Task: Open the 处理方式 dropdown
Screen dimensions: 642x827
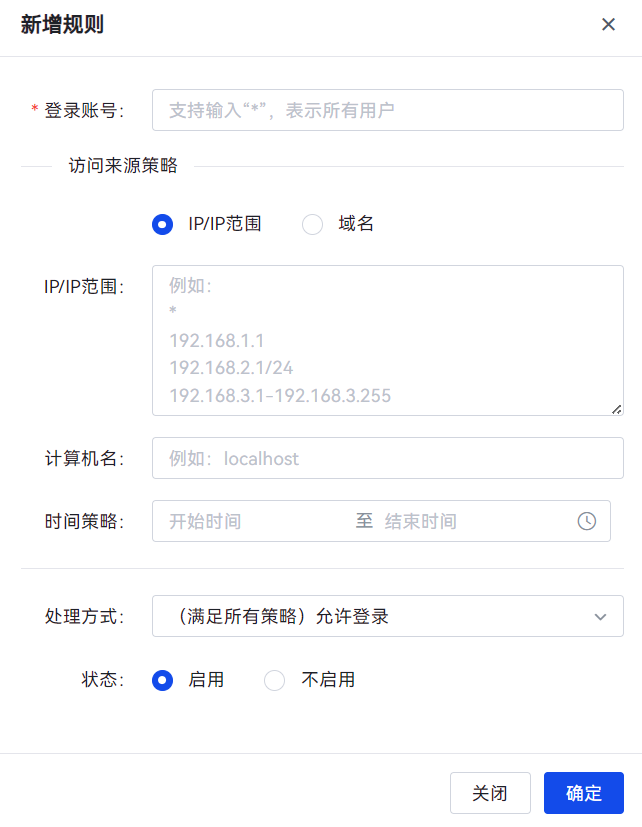Action: tap(387, 616)
